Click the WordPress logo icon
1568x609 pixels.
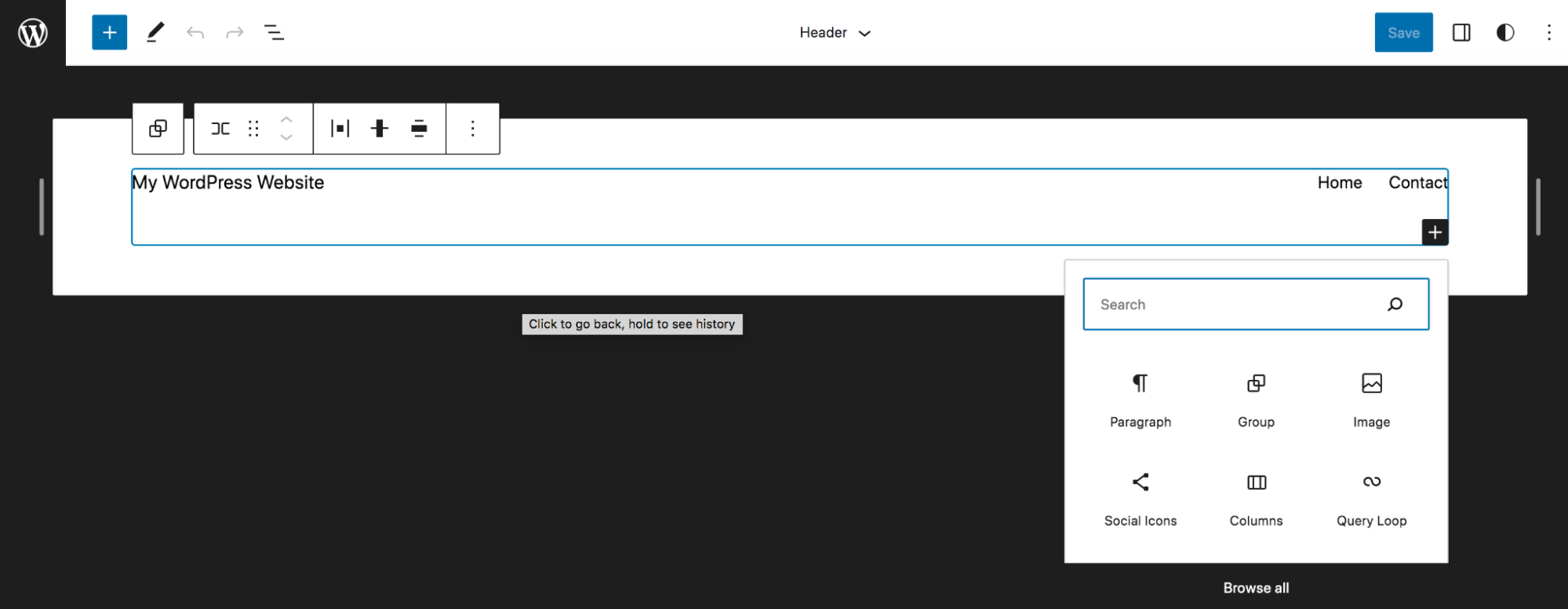pyautogui.click(x=33, y=33)
